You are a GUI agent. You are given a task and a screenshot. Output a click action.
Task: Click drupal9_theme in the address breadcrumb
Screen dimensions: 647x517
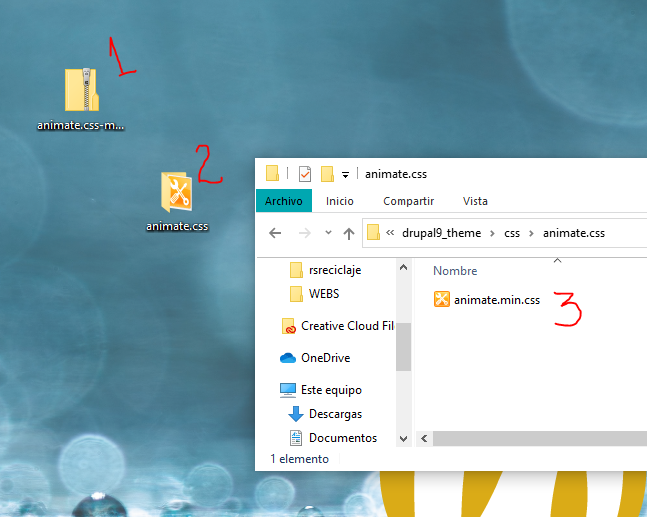click(x=442, y=233)
